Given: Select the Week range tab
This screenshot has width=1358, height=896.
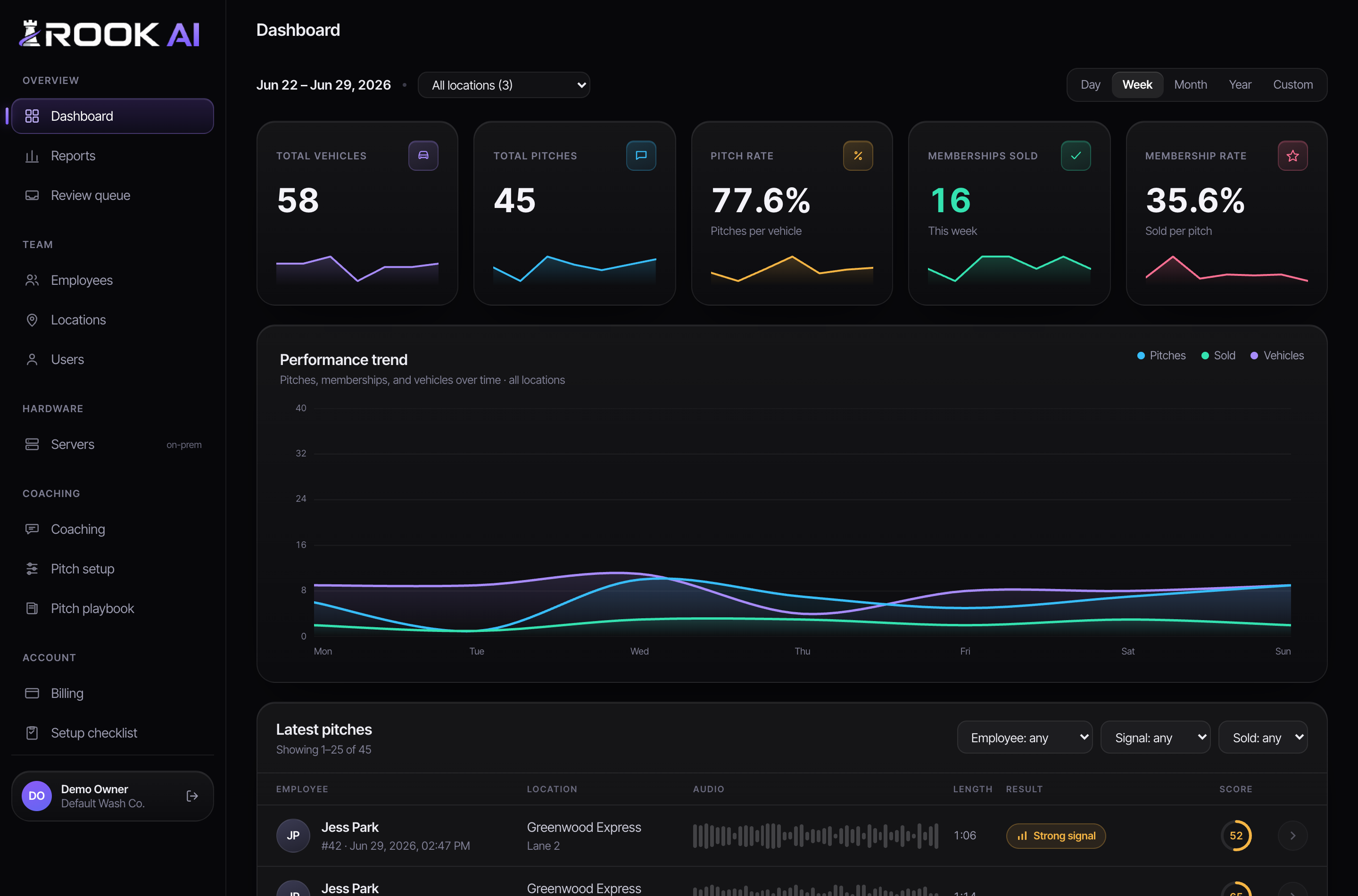Looking at the screenshot, I should [x=1137, y=84].
